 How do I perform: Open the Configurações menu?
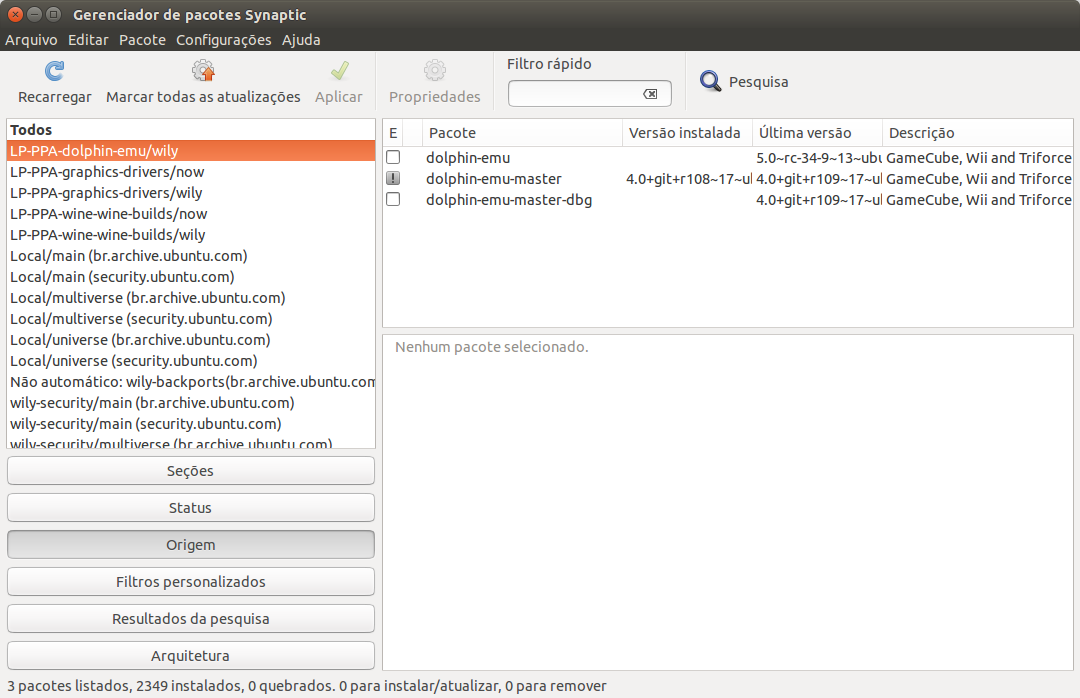click(224, 40)
